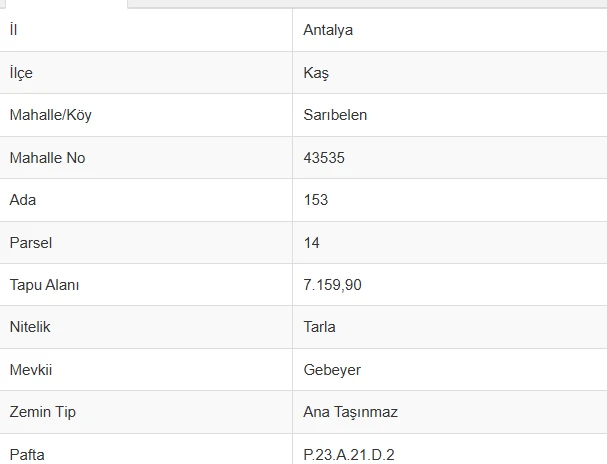Select the Parsel row label
This screenshot has width=607, height=464.
(x=30, y=243)
